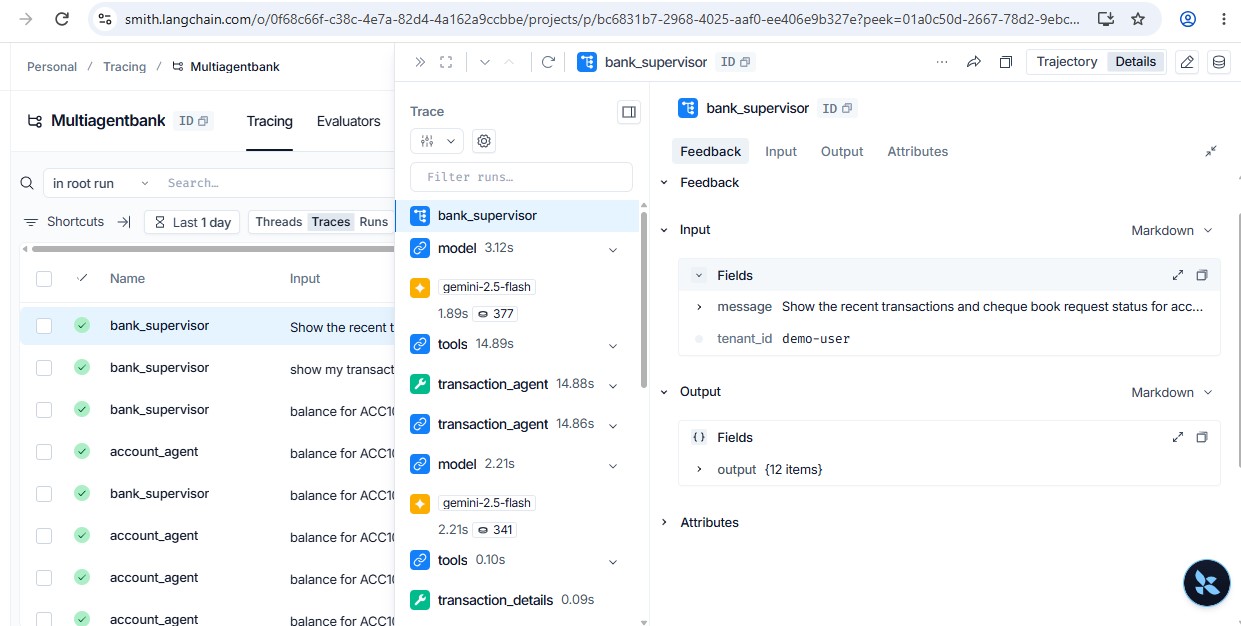Bookmark this page with the star icon
1241x626 pixels.
click(x=1138, y=19)
